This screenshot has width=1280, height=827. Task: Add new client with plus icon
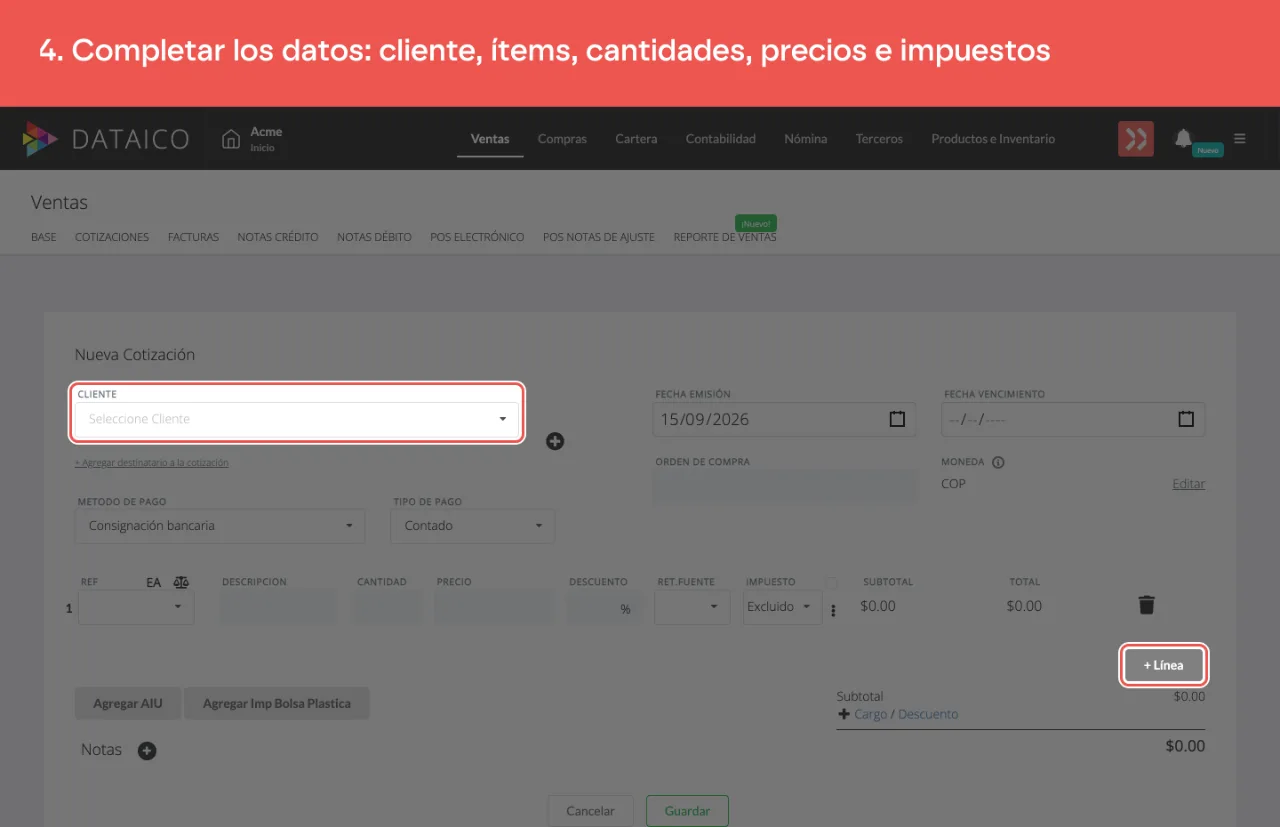[555, 441]
